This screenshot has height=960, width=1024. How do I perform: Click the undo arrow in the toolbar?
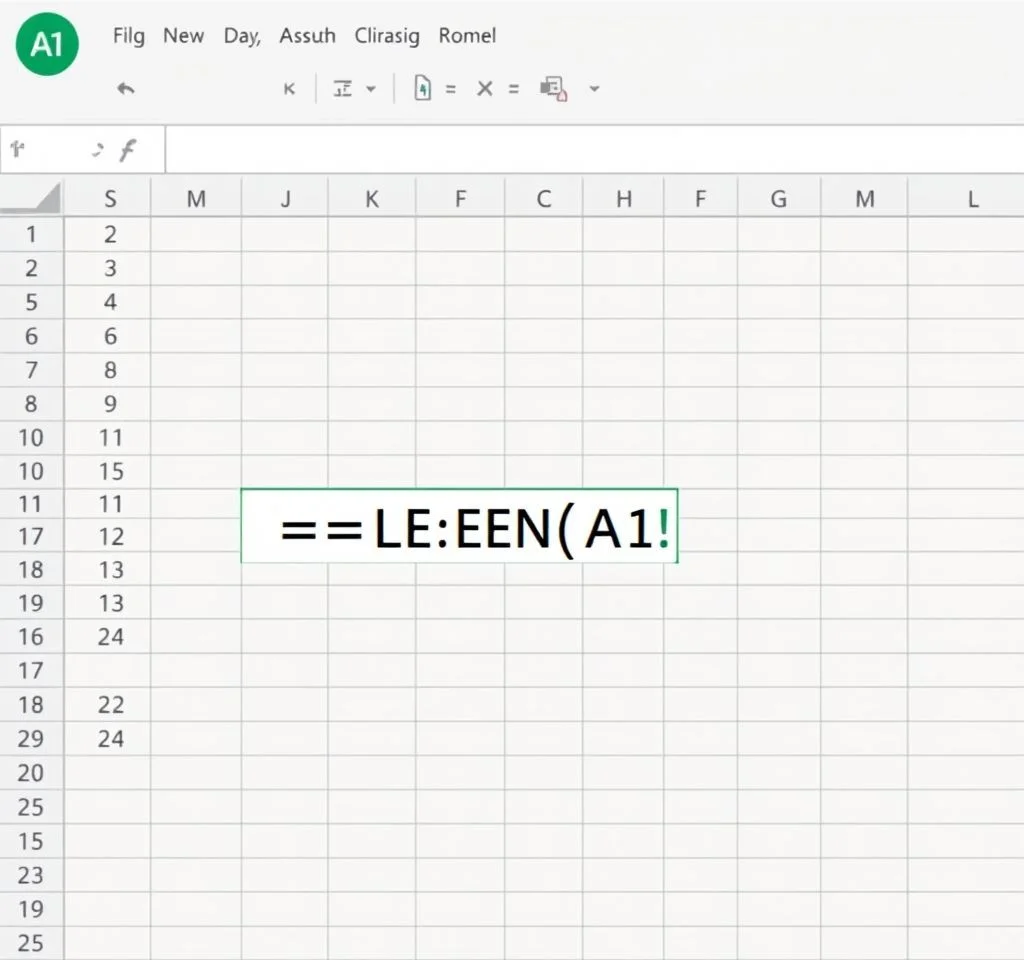pos(126,89)
